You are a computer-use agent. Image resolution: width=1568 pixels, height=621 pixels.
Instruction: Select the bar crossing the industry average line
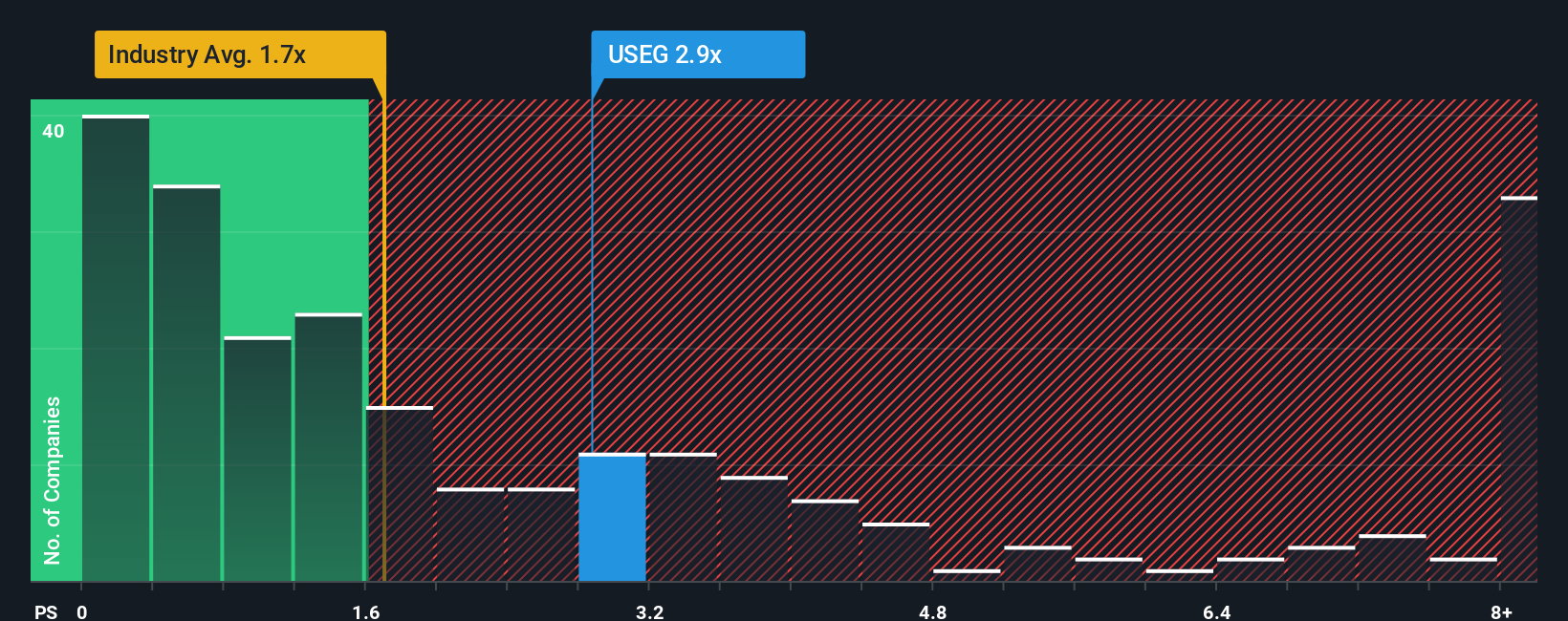point(400,494)
